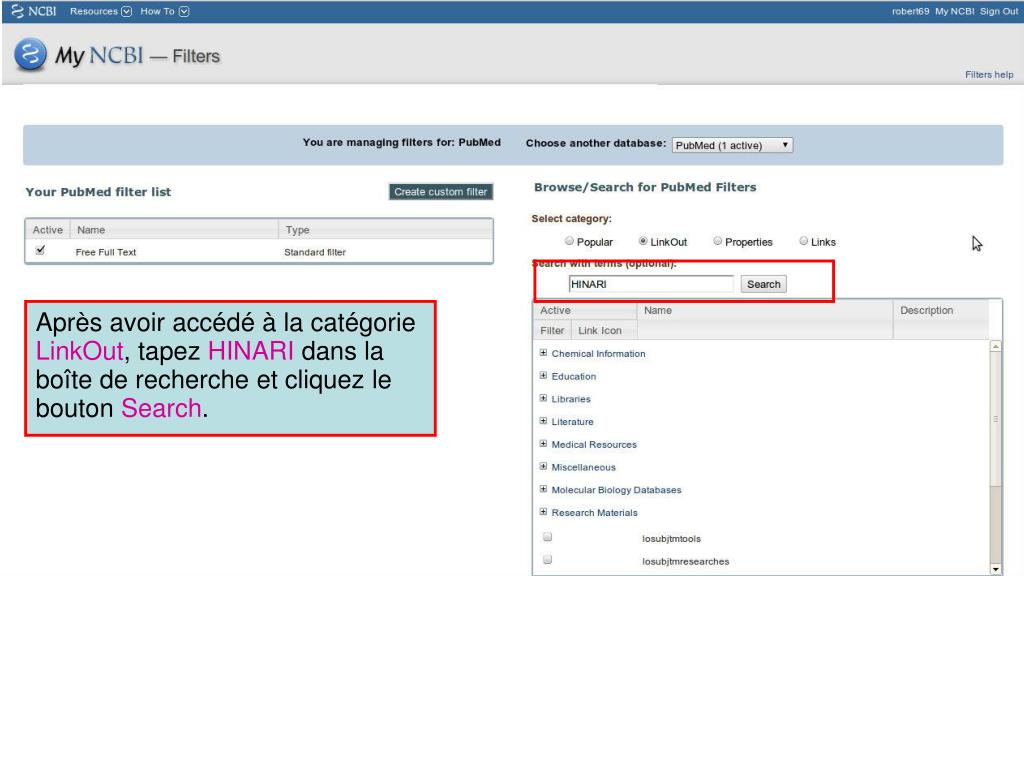Select the LinkOut category radio button
The height and width of the screenshot is (768, 1024).
pos(643,241)
